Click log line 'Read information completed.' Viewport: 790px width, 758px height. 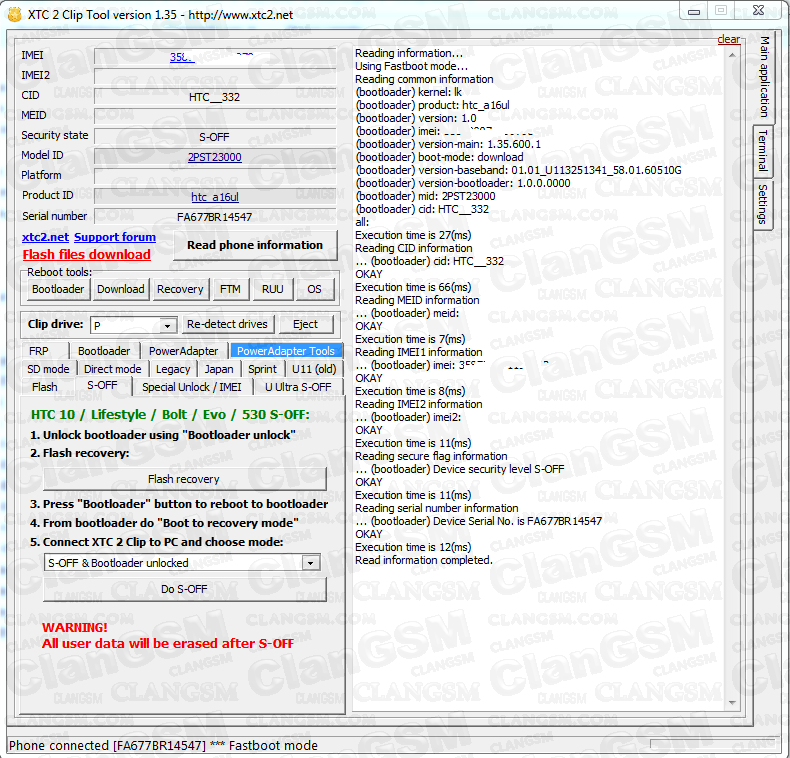click(x=424, y=560)
